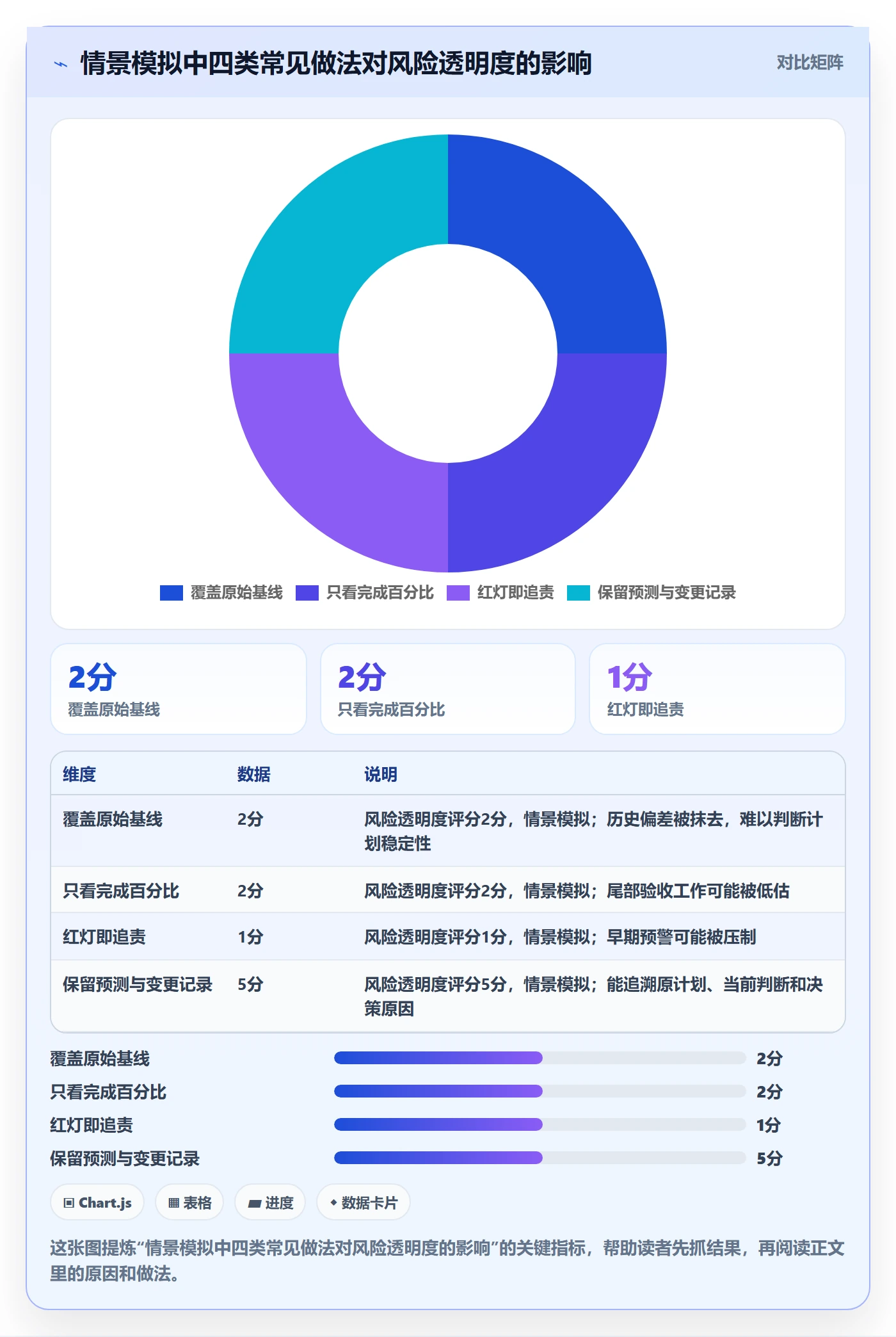Click the footer summary paragraph
Viewport: 896px width, 1337px height.
(447, 1260)
